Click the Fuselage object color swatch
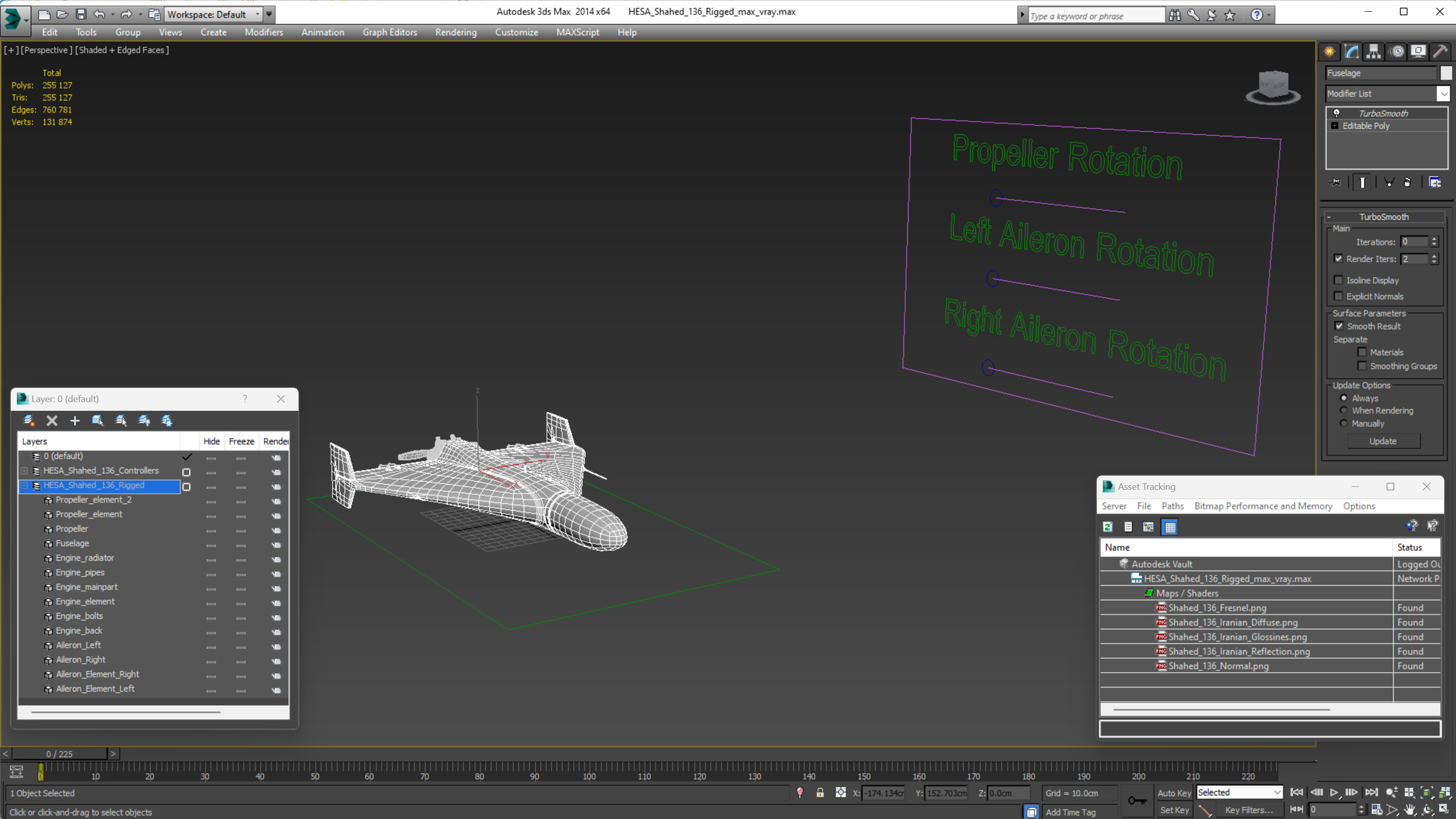 pyautogui.click(x=1446, y=73)
